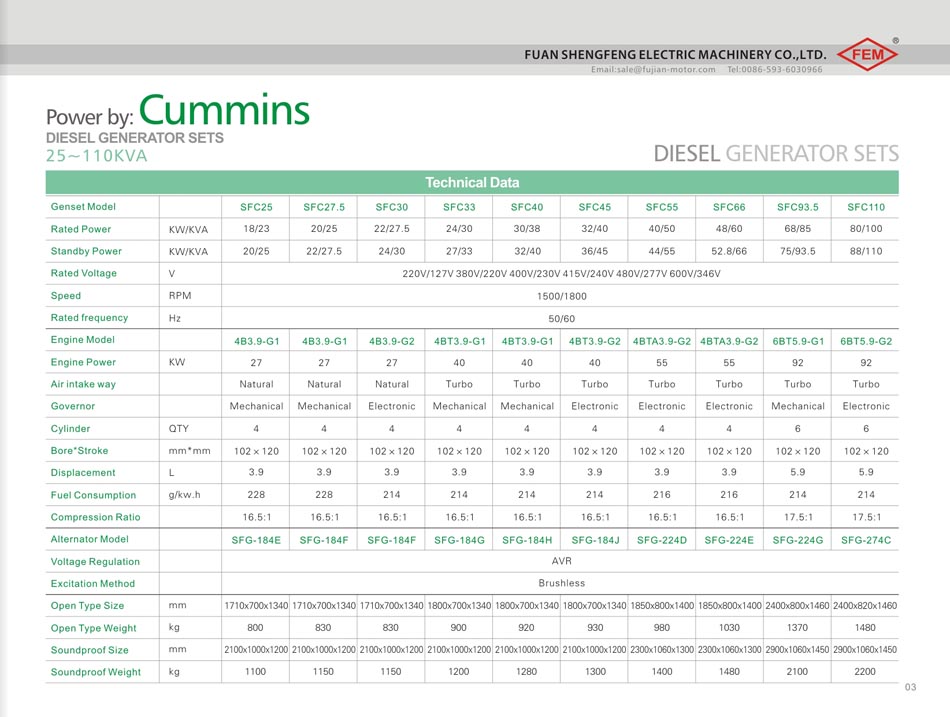Click the green Cummins heading
This screenshot has height=717, width=950.
tap(224, 110)
